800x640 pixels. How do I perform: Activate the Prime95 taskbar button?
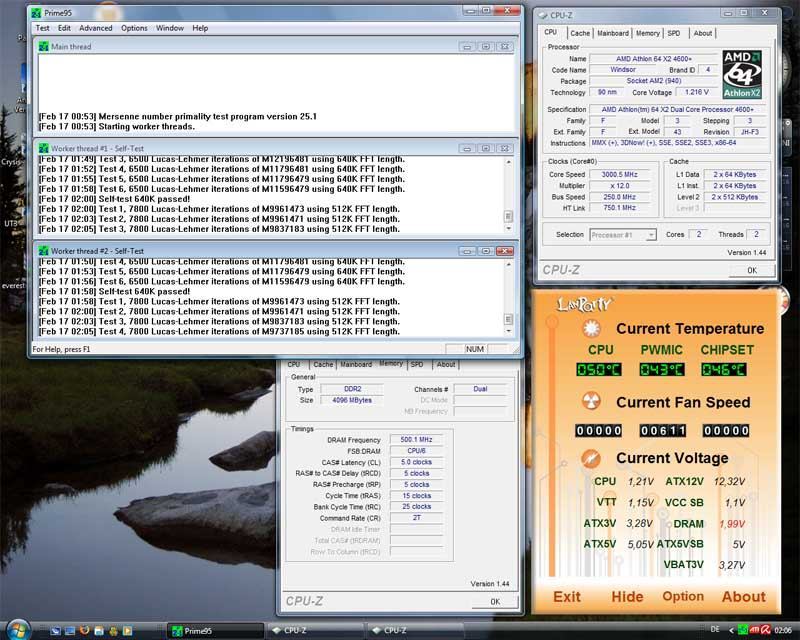click(215, 631)
